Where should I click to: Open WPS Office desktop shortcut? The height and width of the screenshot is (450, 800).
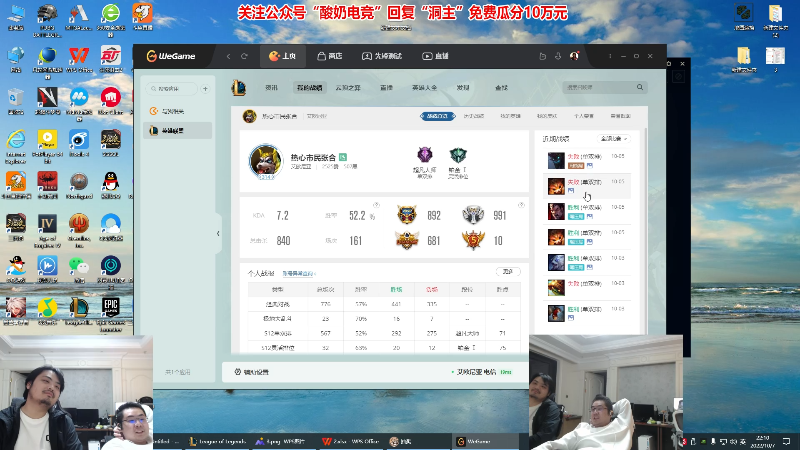click(79, 60)
